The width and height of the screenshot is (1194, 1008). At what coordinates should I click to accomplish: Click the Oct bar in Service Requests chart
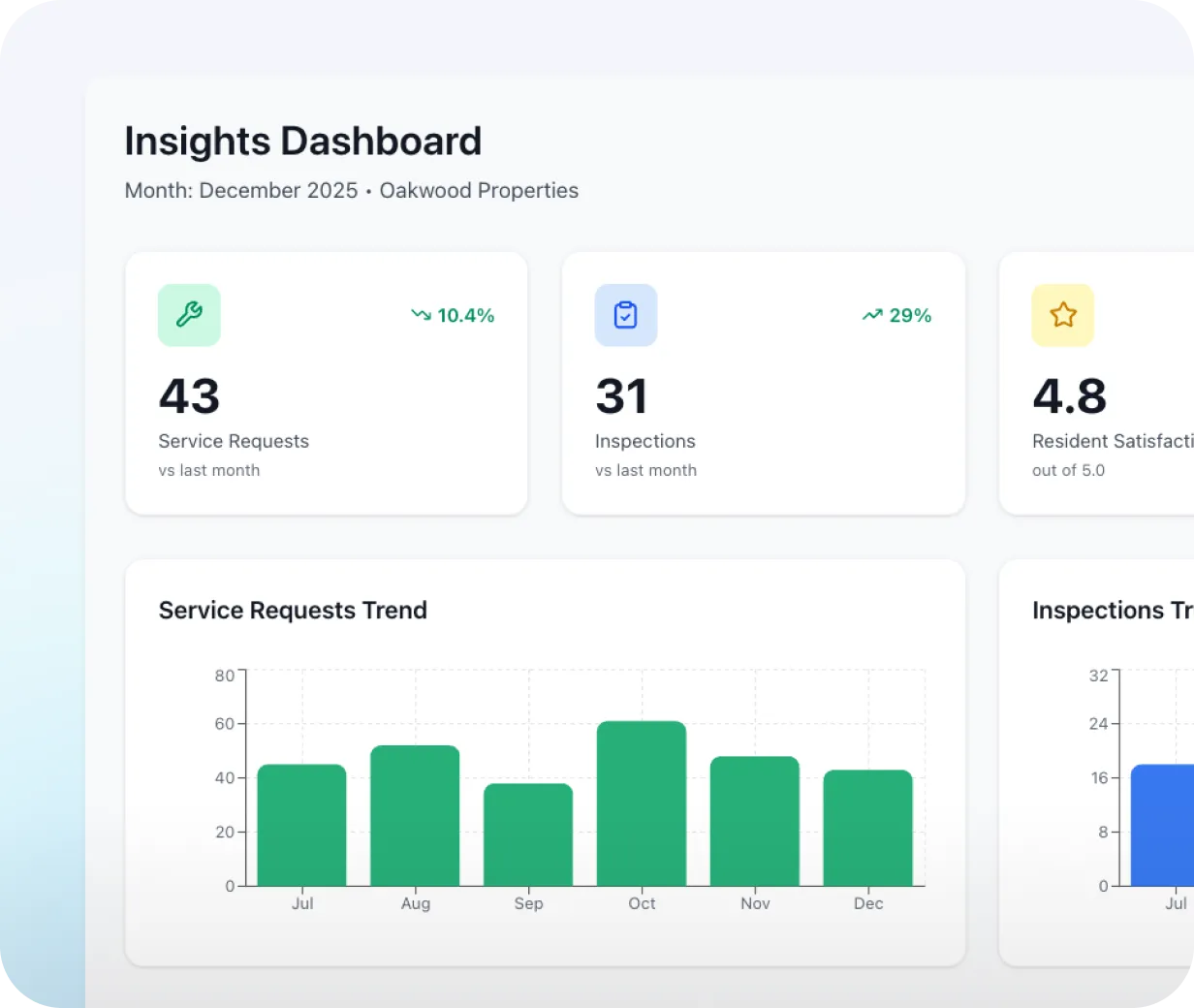point(642,803)
